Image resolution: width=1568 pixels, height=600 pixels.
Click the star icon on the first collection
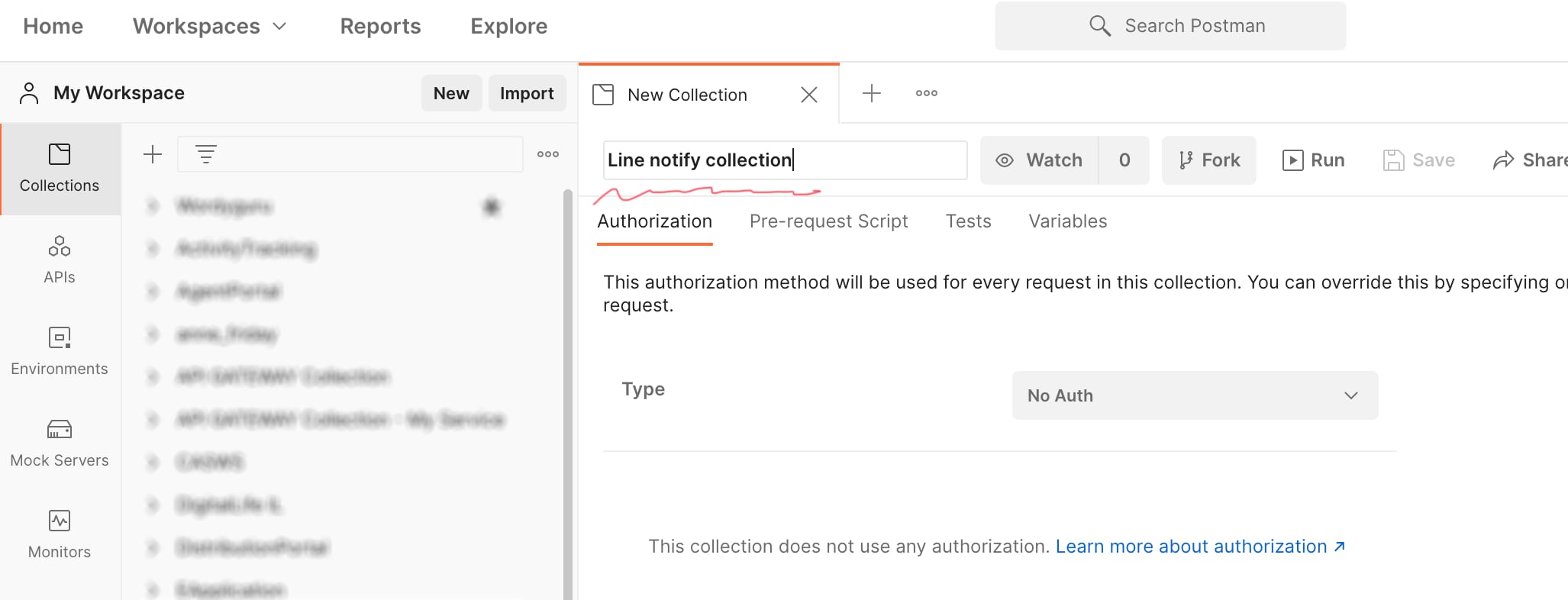[x=492, y=206]
